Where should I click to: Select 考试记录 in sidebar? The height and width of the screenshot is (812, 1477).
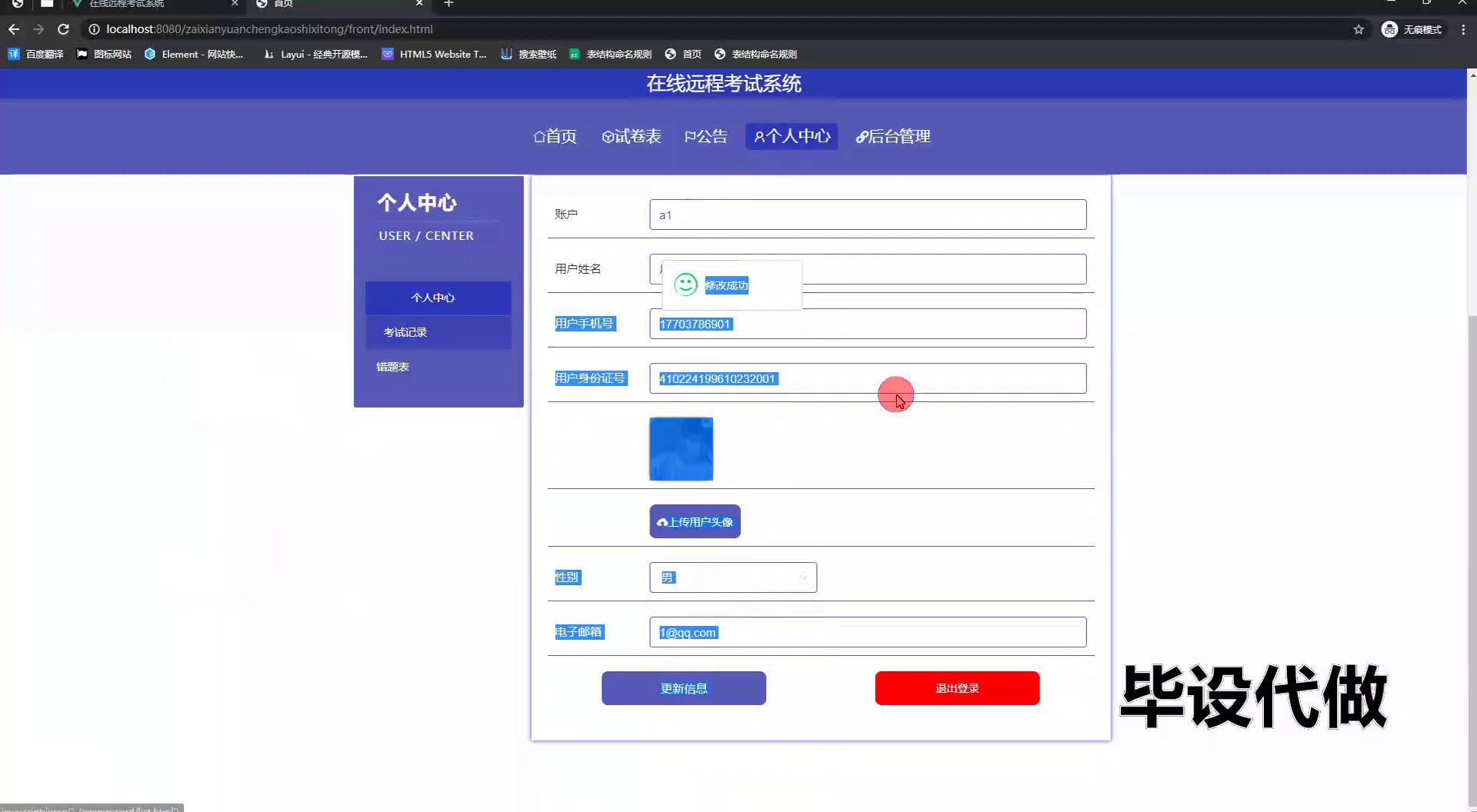pos(405,332)
